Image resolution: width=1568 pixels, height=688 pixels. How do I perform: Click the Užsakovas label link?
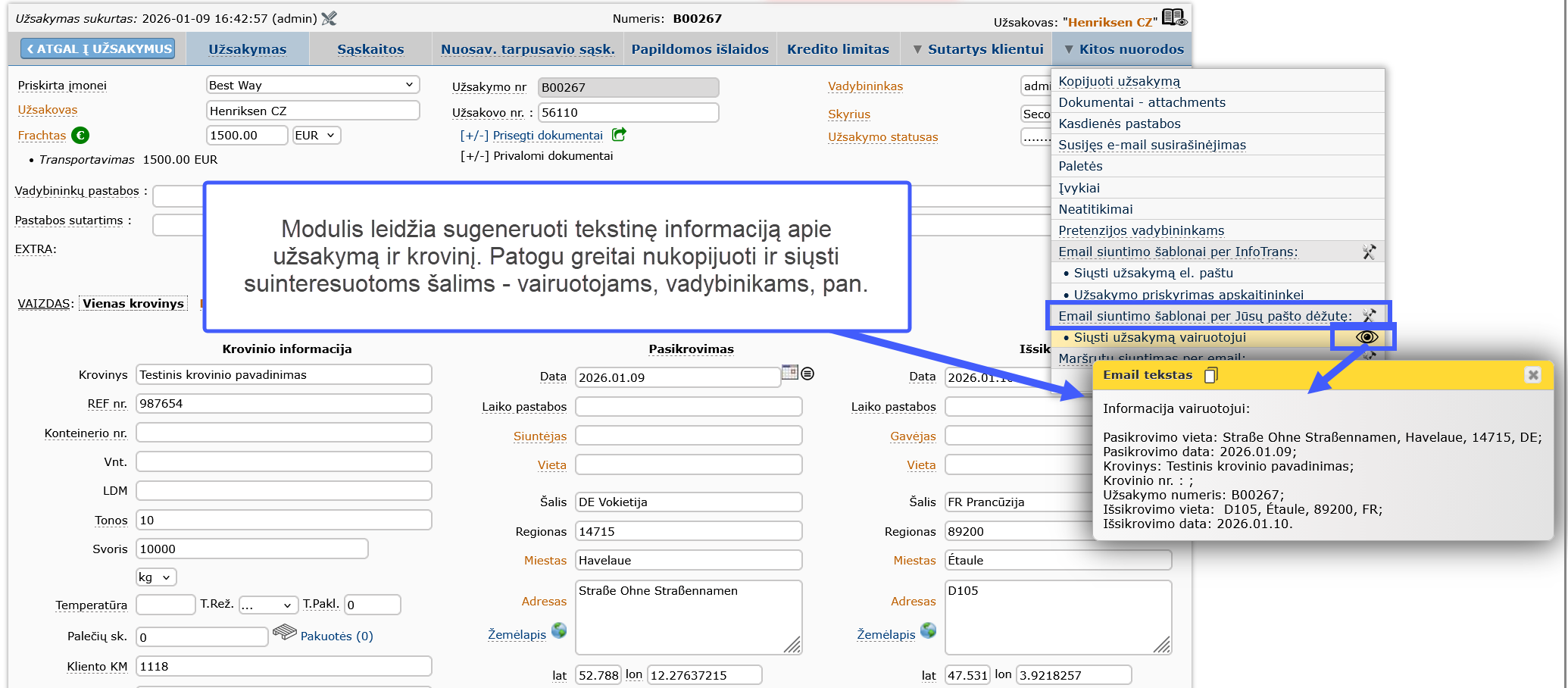(48, 110)
